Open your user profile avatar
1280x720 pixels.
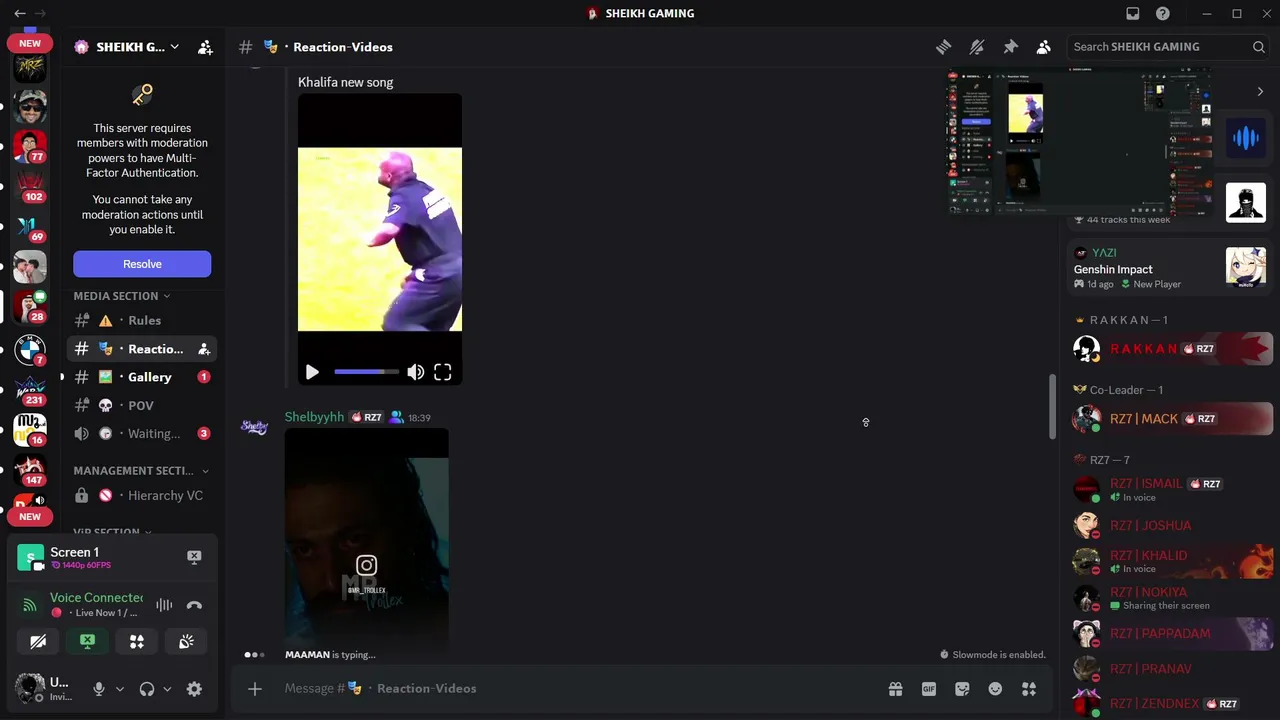click(x=30, y=688)
